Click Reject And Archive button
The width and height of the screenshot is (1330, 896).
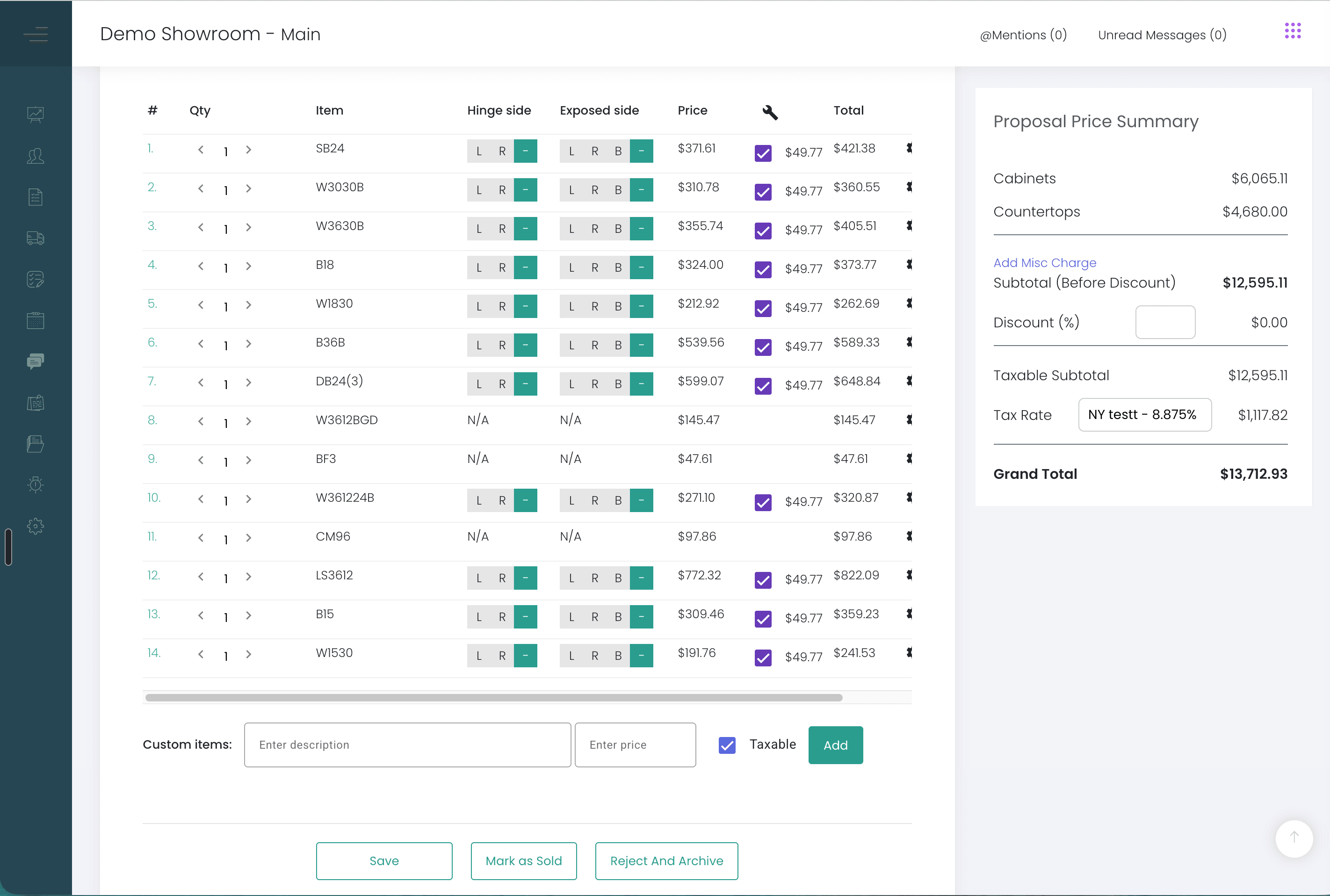(666, 860)
